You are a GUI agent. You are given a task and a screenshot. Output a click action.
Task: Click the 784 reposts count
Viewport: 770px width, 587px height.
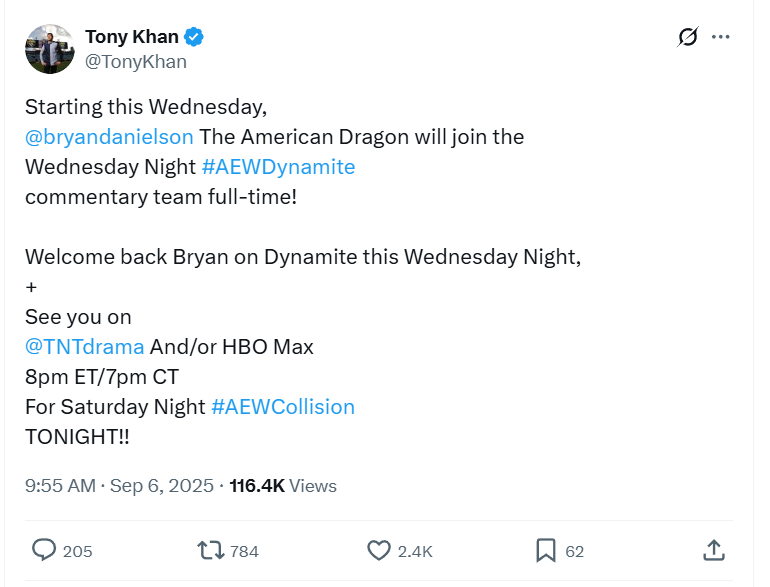[244, 551]
